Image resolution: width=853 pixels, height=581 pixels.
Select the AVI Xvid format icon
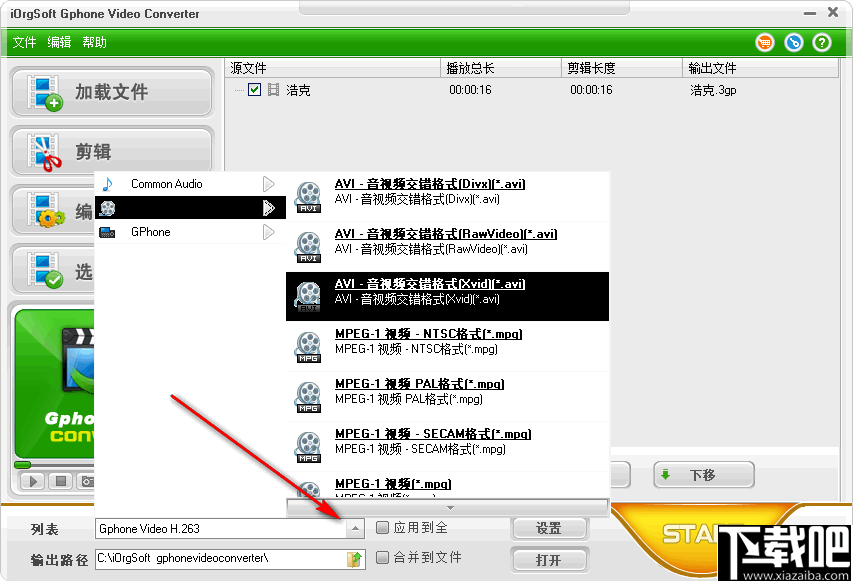pyautogui.click(x=307, y=295)
